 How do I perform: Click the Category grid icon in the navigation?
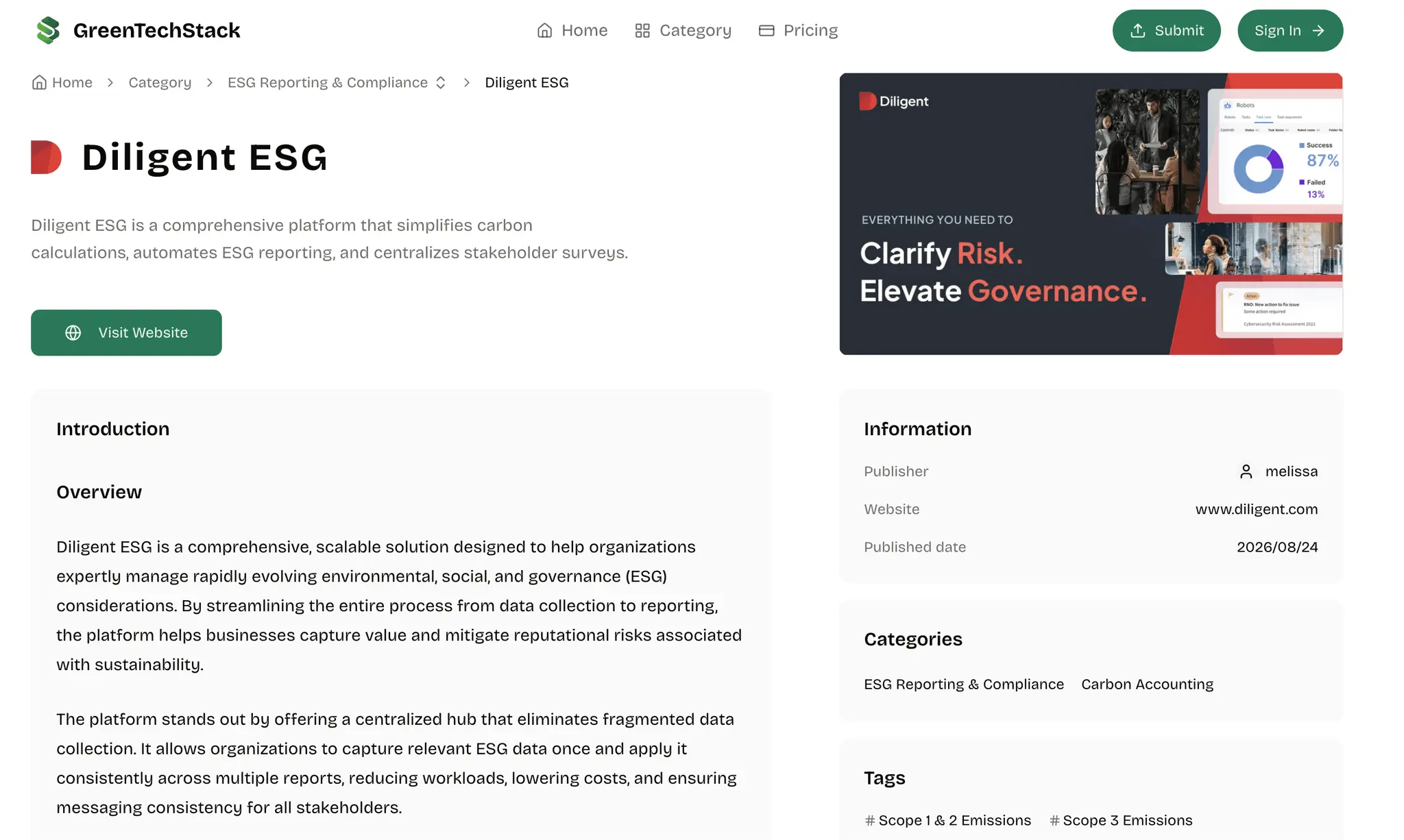(x=642, y=30)
